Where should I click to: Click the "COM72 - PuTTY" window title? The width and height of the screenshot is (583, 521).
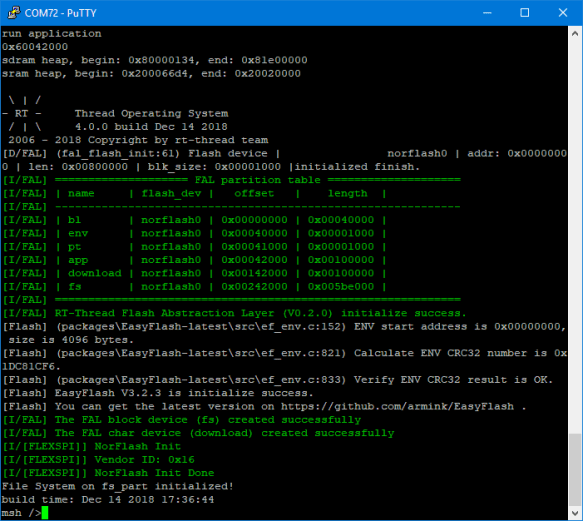click(x=61, y=13)
